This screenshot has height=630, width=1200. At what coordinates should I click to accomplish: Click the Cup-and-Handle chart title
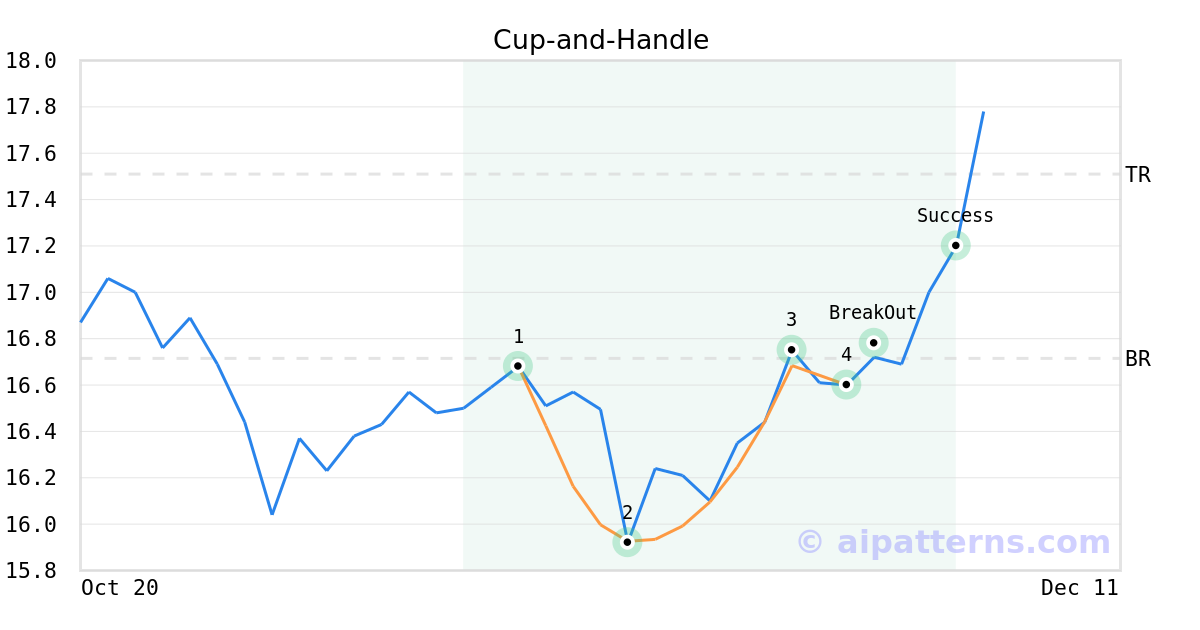[600, 40]
